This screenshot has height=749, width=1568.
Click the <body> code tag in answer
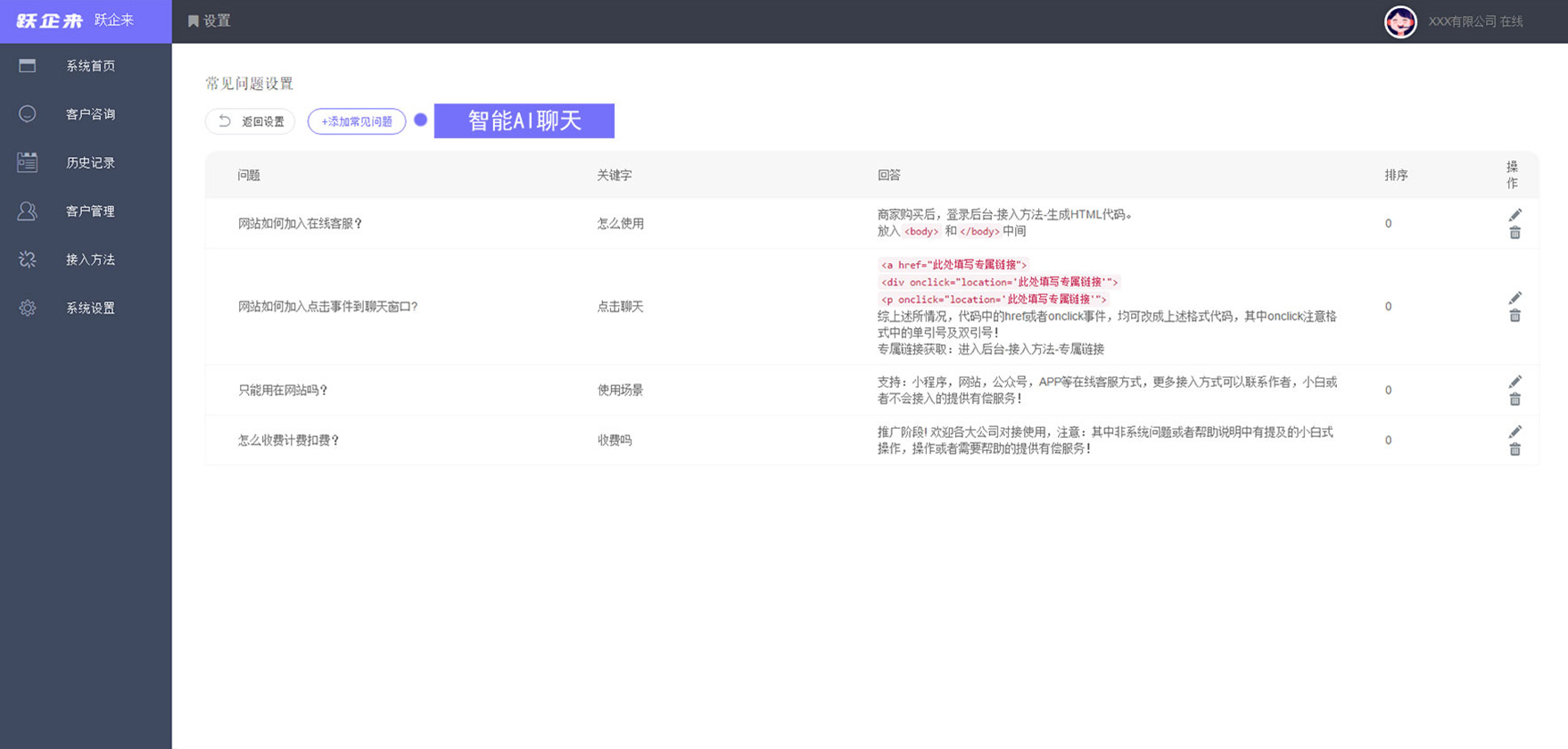tap(921, 231)
